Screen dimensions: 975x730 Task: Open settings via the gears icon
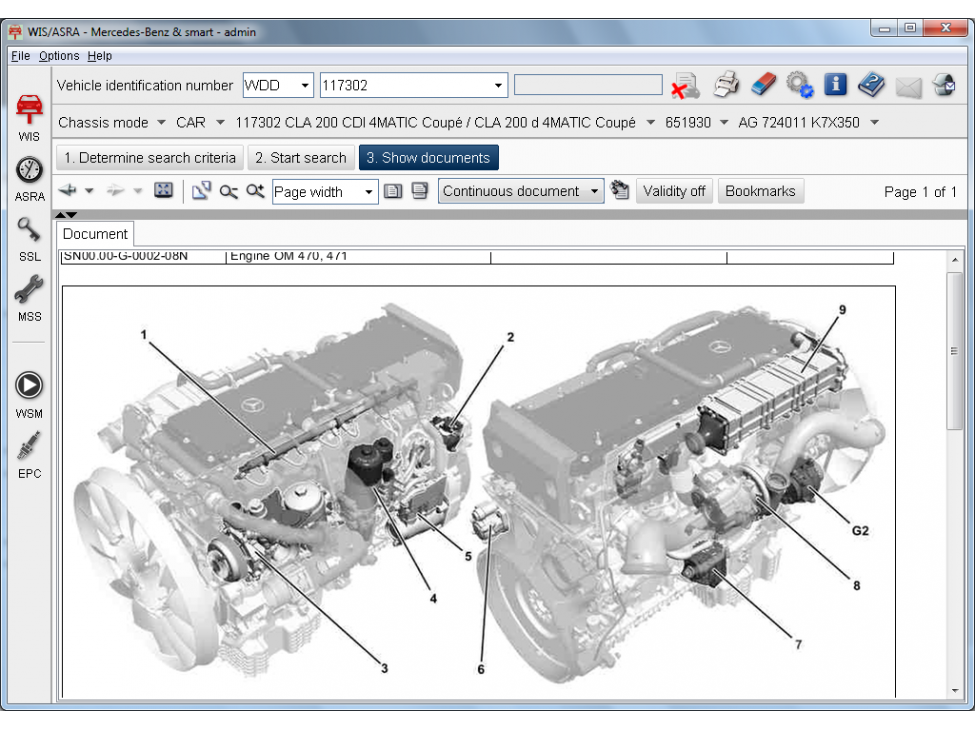(799, 86)
